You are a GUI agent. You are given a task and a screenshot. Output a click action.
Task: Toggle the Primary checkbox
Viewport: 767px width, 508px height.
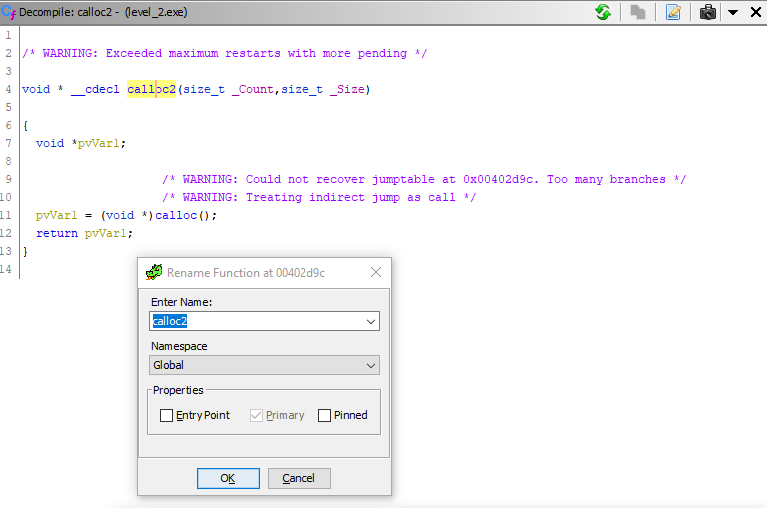[256, 416]
